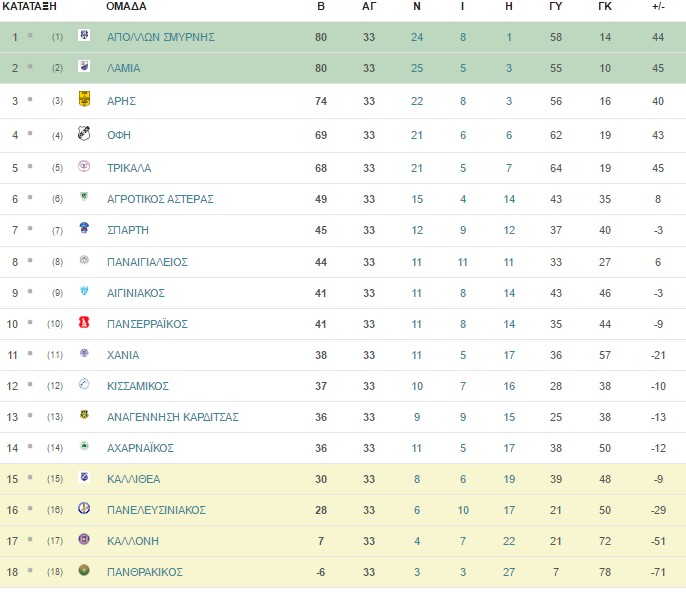
Task: Open the ΑΓΡΟΤΙΚΟΣ ΑΣΤΕΡΑΣ team page
Action: pos(160,199)
